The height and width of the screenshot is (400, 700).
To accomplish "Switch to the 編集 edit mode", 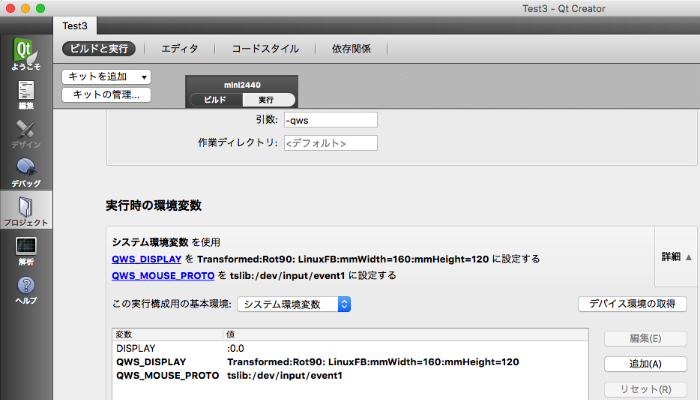I will 26,95.
